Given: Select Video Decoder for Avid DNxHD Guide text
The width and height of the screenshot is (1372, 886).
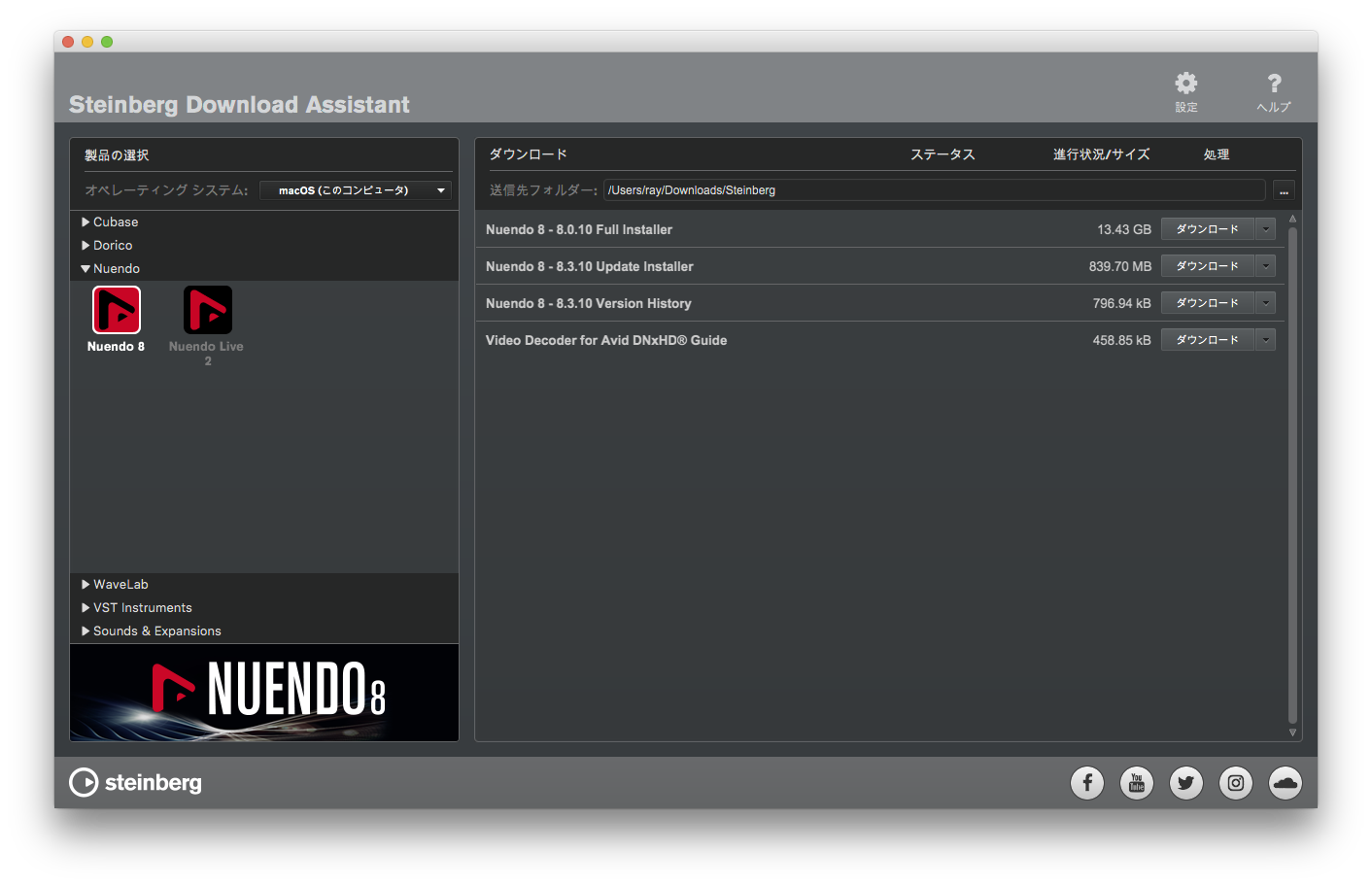Looking at the screenshot, I should 606,341.
